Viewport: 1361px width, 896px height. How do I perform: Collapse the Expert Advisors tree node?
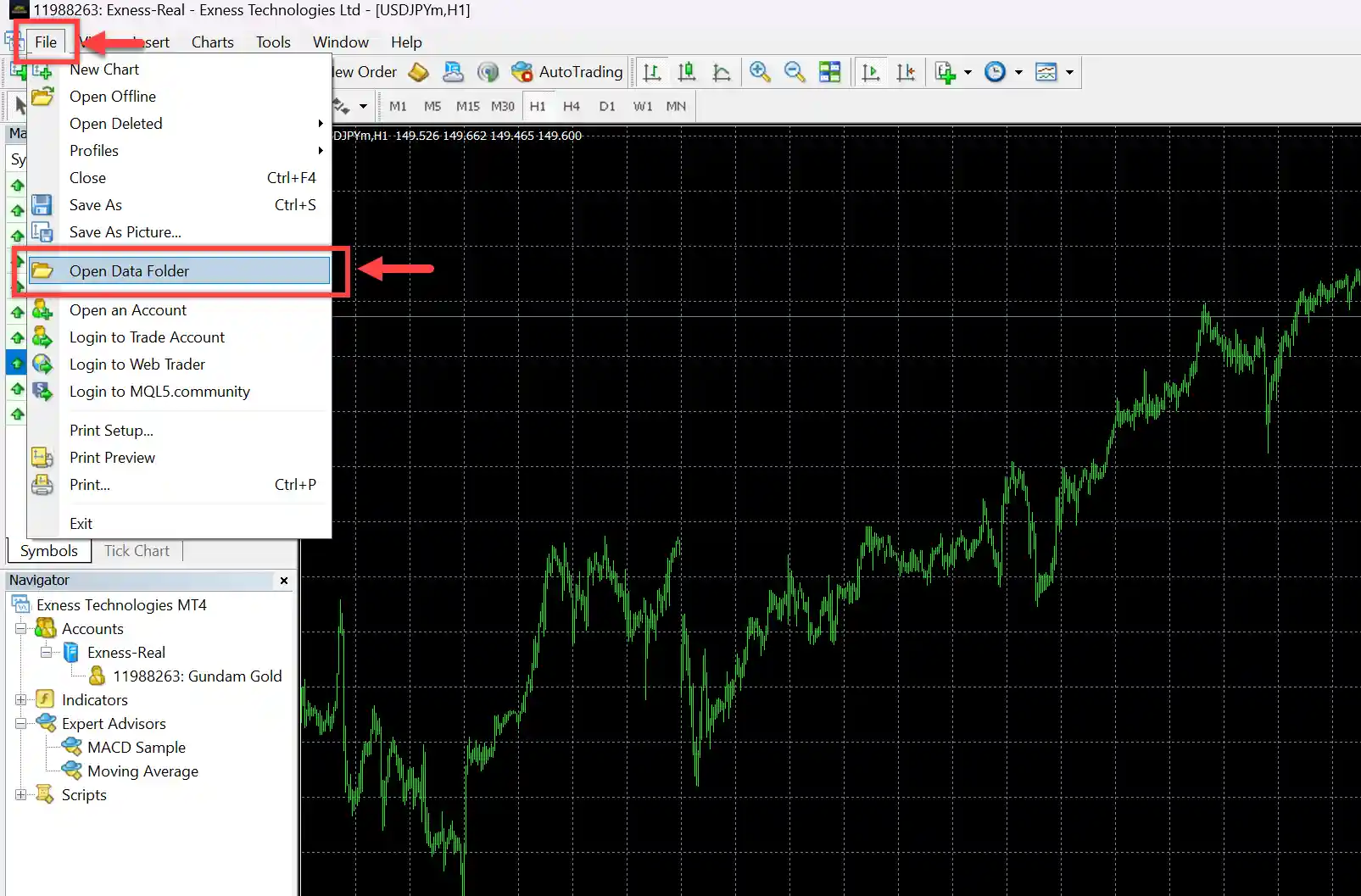21,724
